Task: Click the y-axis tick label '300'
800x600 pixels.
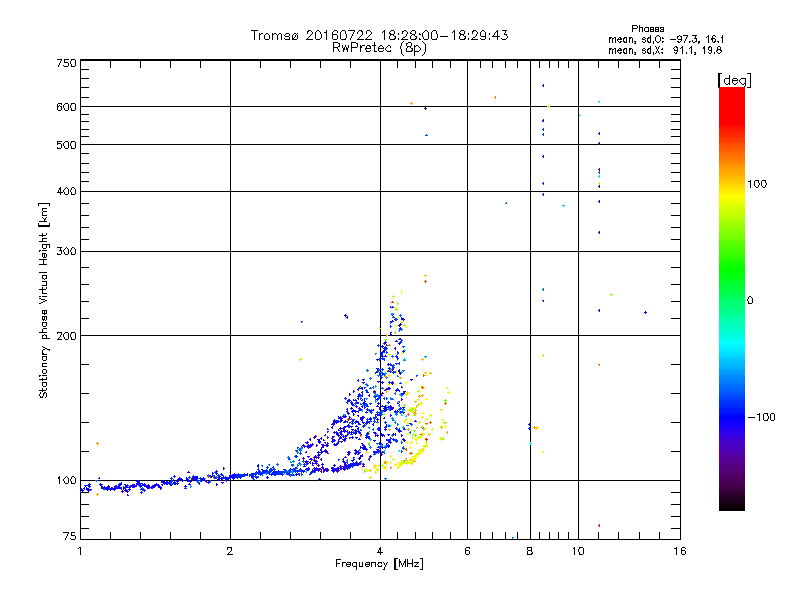Action: click(x=66, y=251)
